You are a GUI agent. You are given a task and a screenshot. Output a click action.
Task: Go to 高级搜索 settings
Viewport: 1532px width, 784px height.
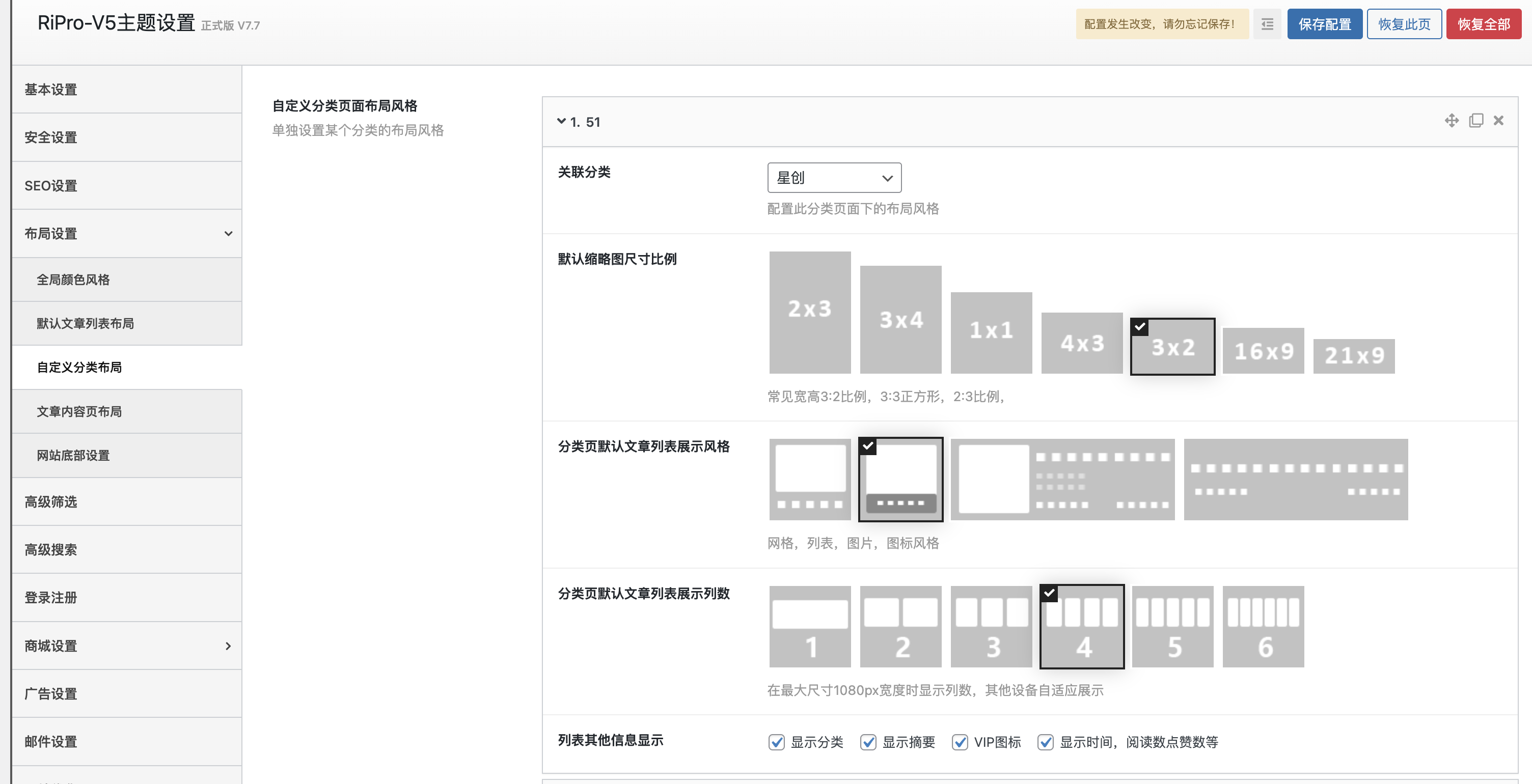pyautogui.click(x=127, y=550)
